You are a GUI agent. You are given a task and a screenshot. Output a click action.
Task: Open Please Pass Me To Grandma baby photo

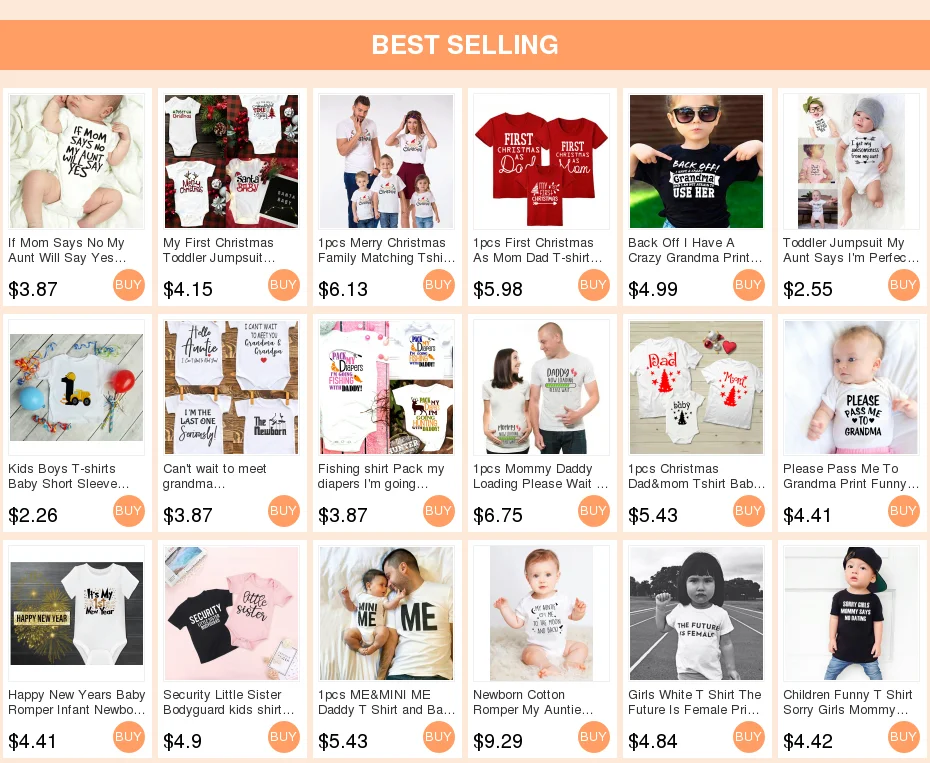851,387
